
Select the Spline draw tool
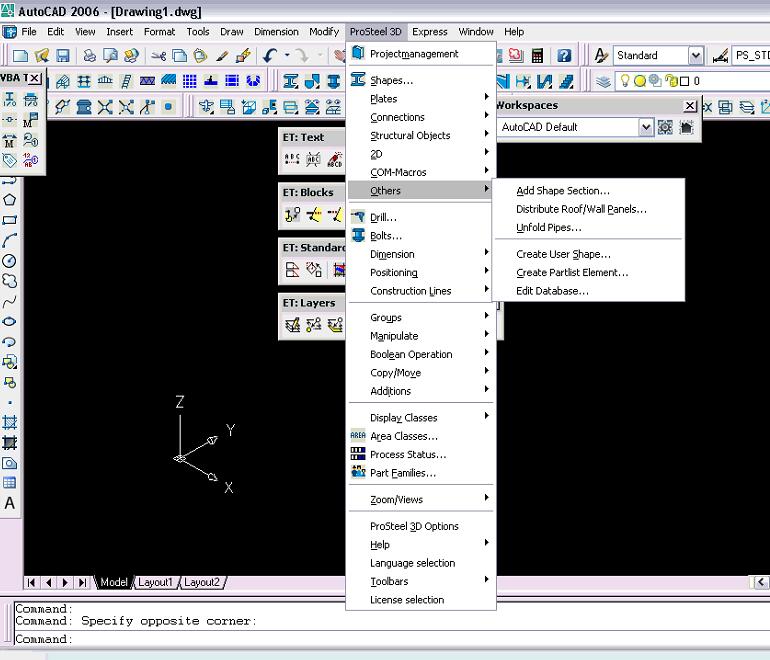coord(9,301)
